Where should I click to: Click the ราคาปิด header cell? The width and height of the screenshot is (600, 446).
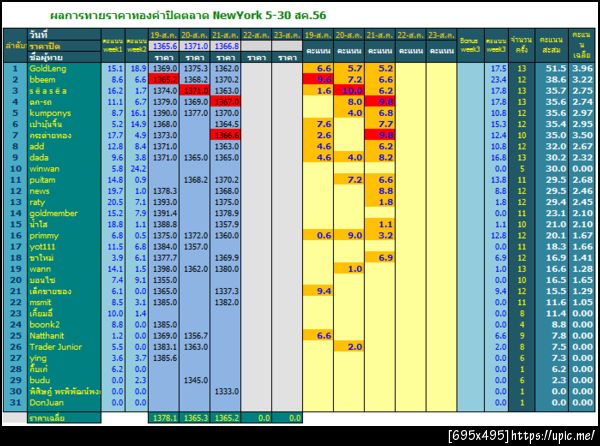(64, 46)
